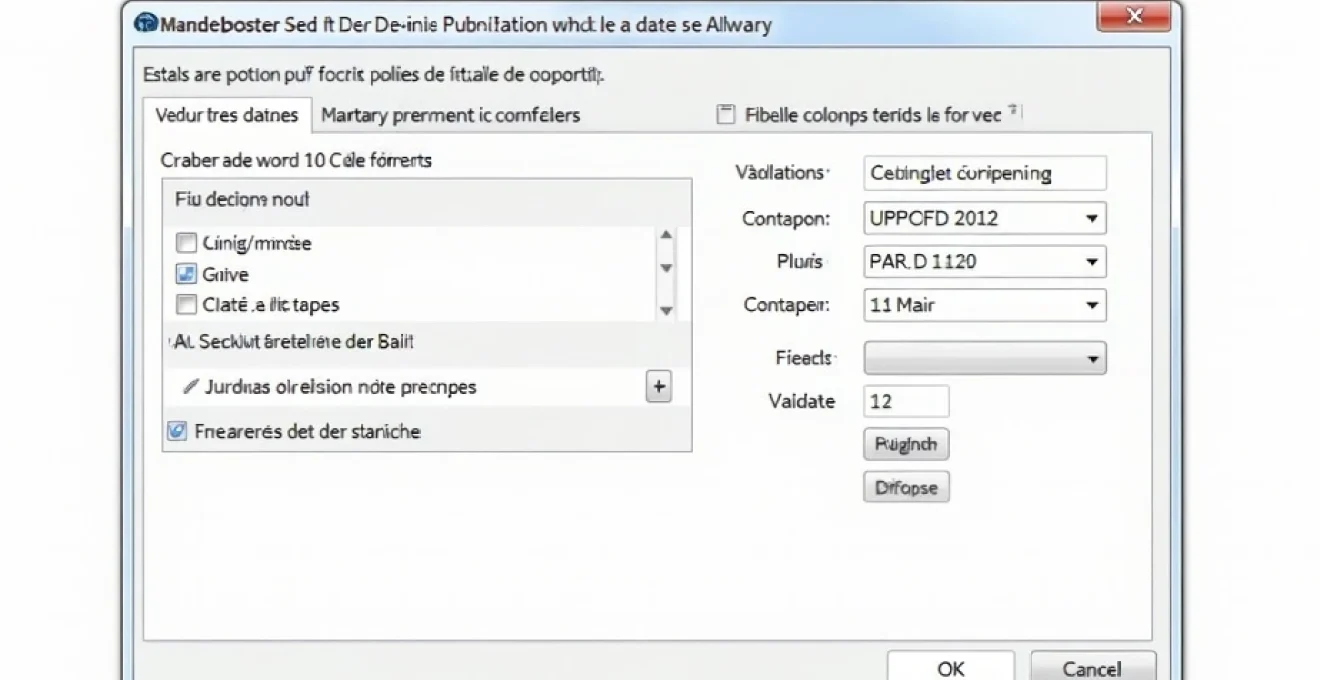Click the pencil icon next to Jurdnas
Image resolution: width=1320 pixels, height=680 pixels.
[190, 386]
